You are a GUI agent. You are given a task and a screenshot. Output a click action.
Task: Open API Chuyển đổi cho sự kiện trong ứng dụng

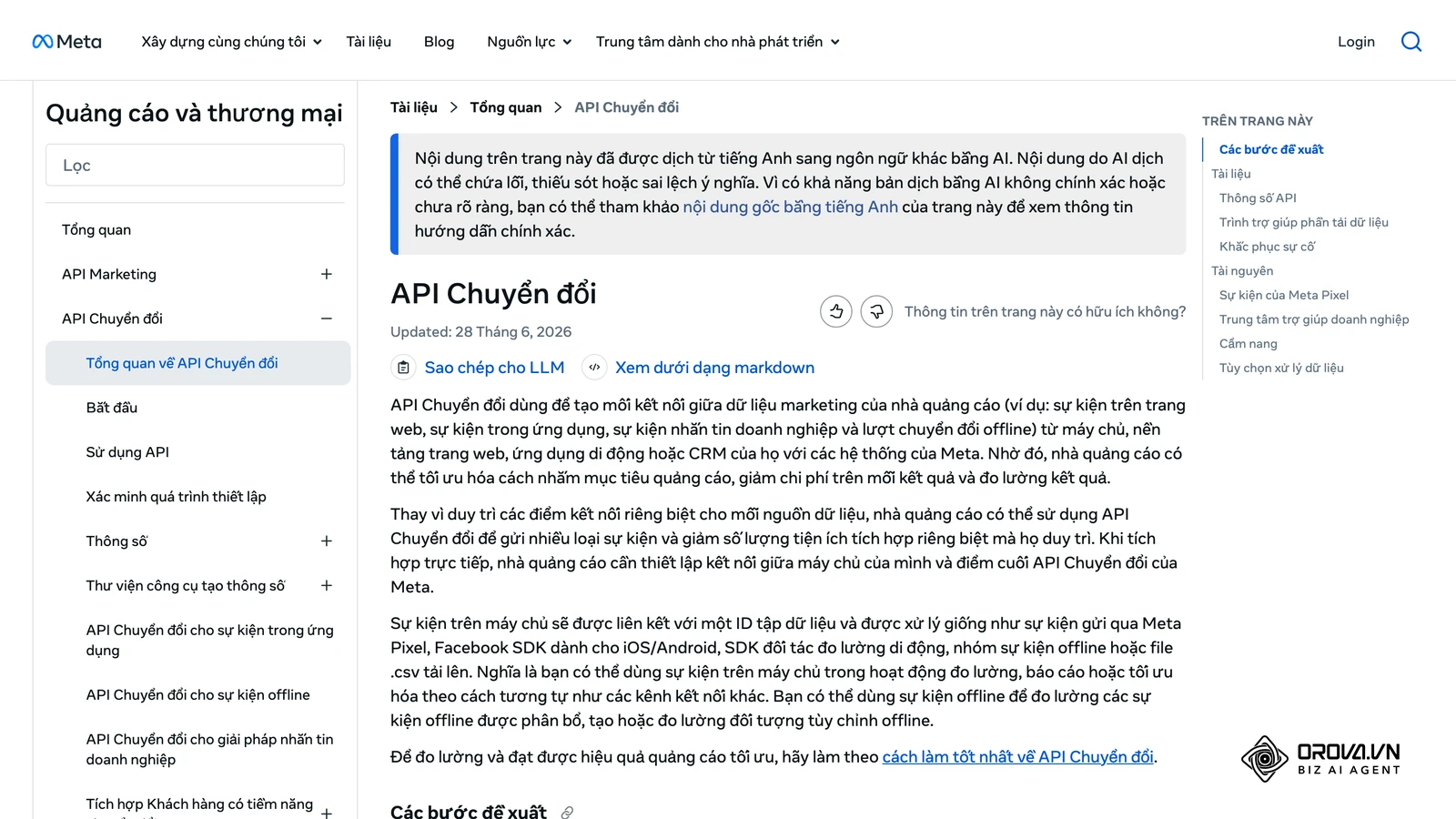[x=209, y=640]
